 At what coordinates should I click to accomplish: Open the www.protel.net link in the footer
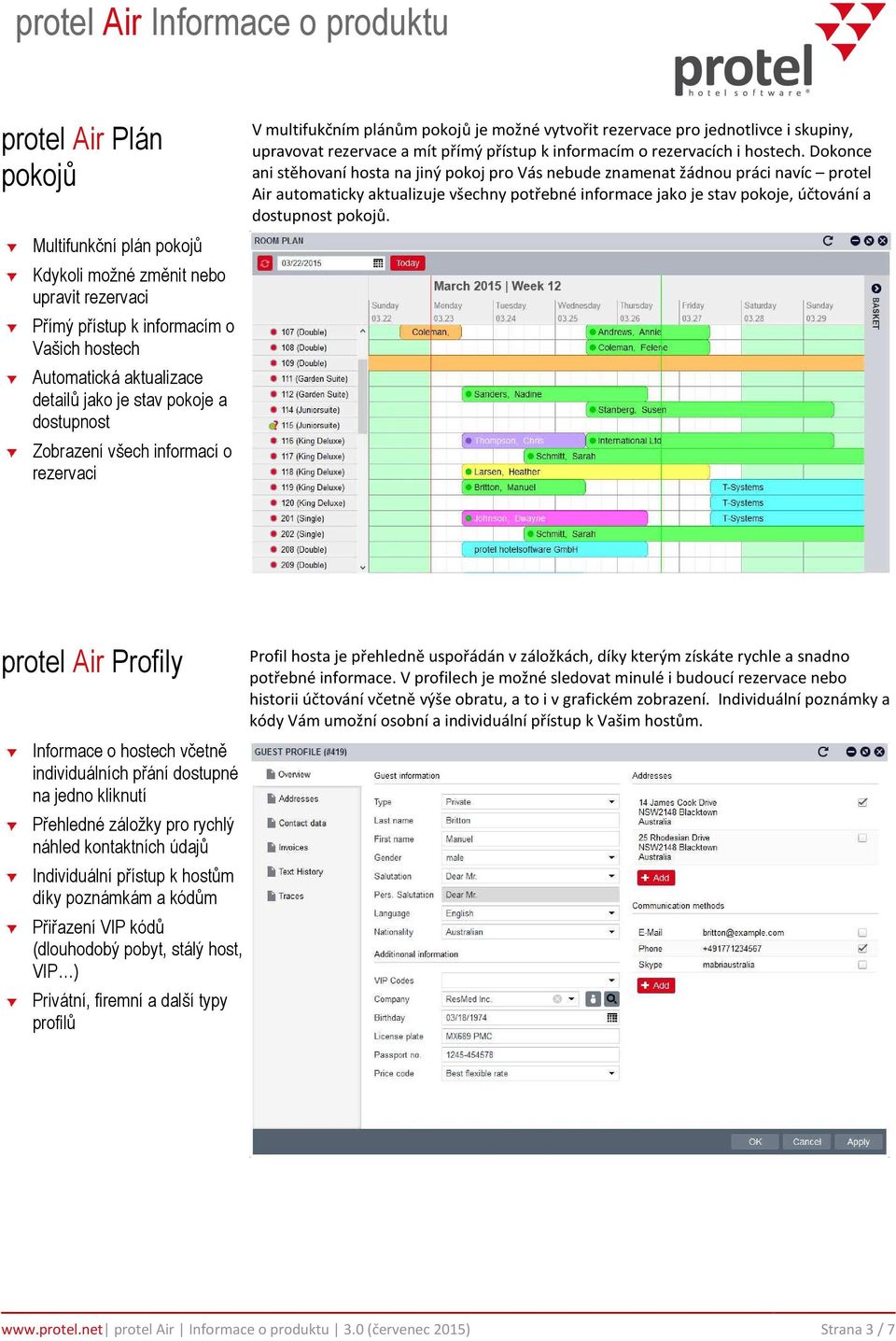(x=52, y=1329)
